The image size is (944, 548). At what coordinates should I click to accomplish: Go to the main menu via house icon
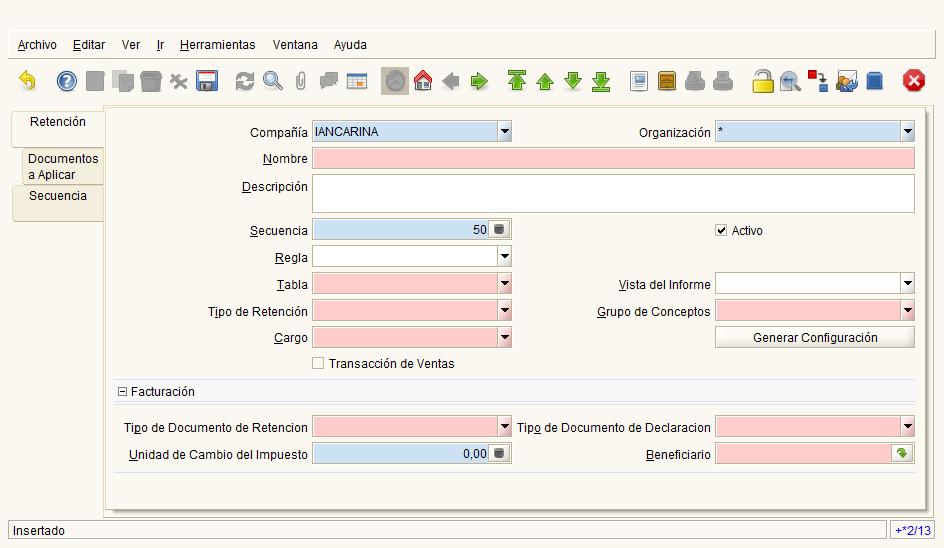click(x=423, y=81)
